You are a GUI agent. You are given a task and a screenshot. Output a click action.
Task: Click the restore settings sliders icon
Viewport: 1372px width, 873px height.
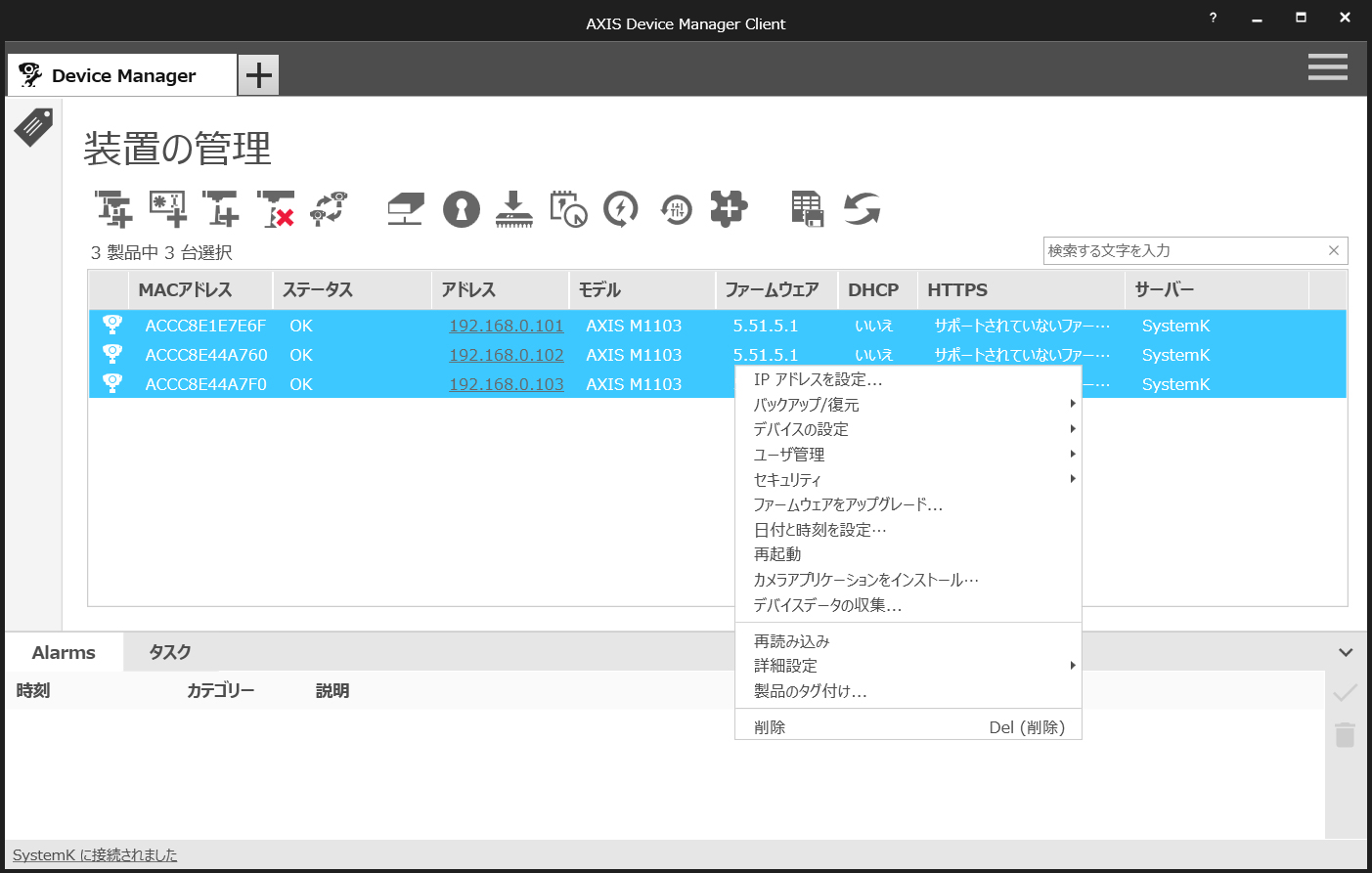[x=676, y=209]
